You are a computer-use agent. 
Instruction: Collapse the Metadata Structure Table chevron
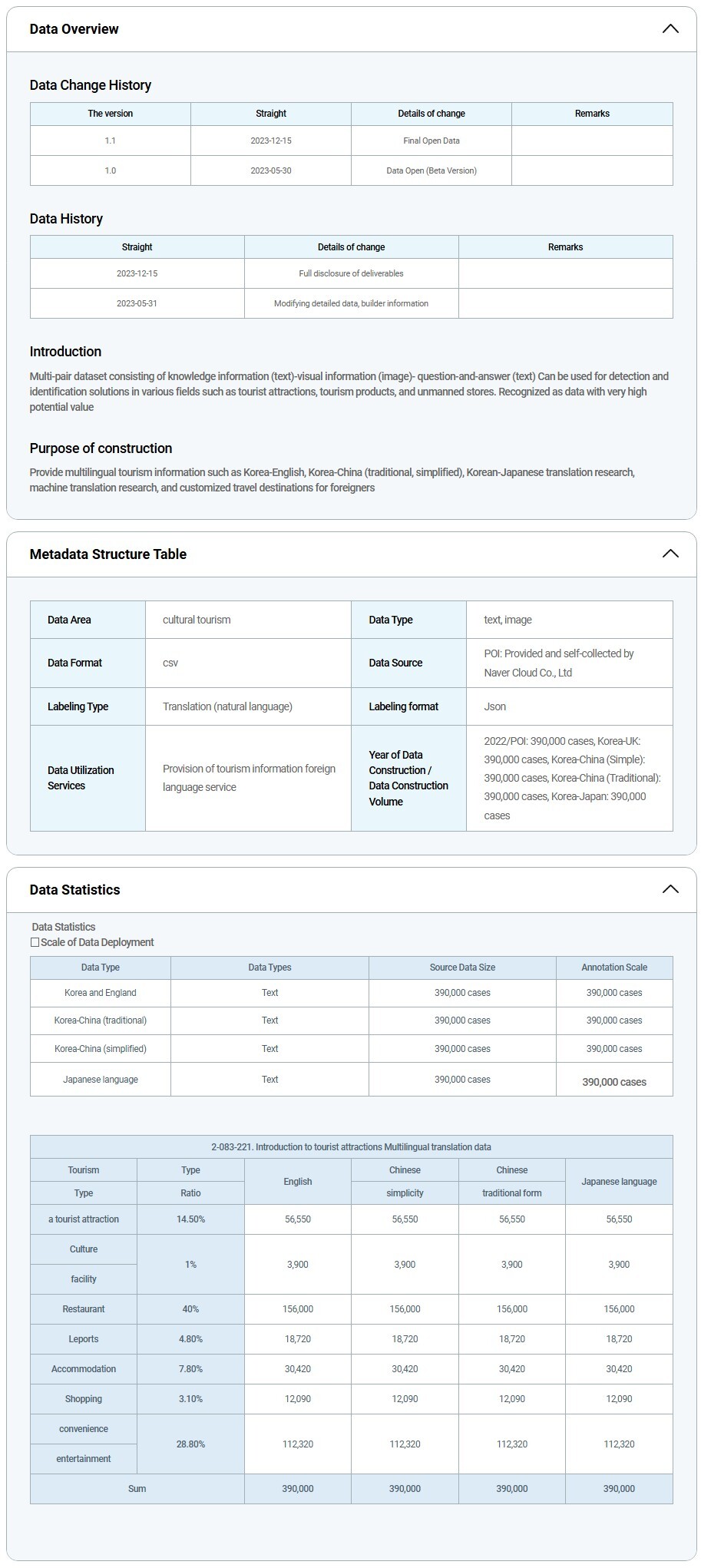point(670,554)
